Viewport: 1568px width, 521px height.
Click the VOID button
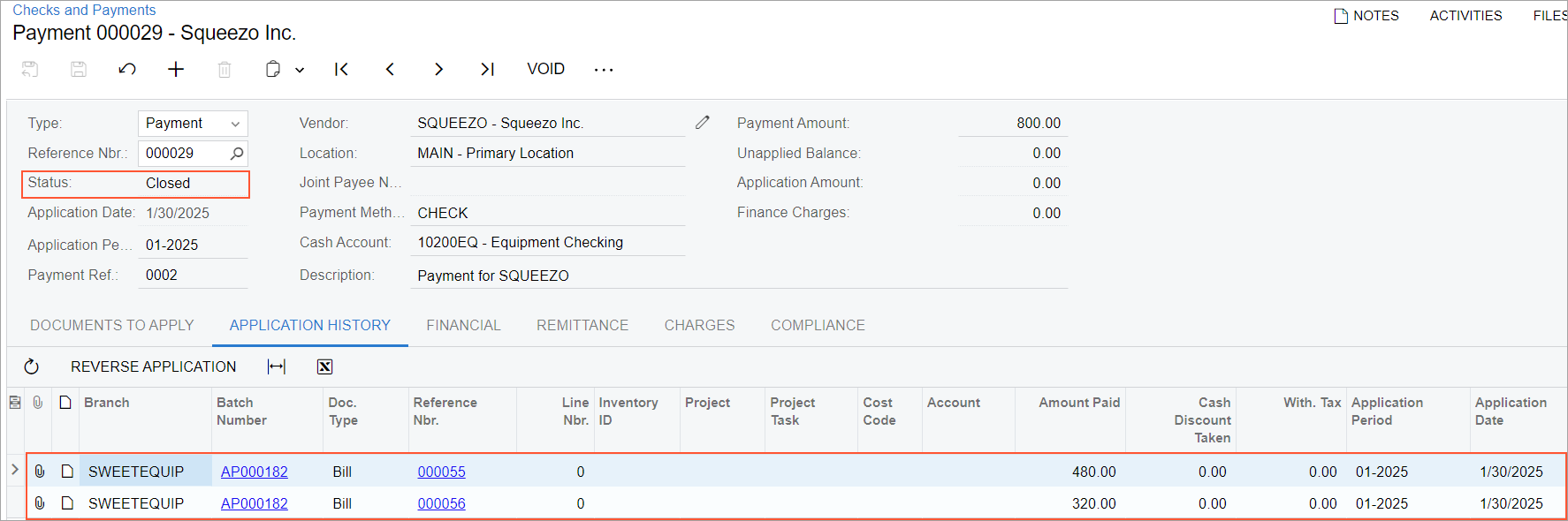tap(545, 69)
